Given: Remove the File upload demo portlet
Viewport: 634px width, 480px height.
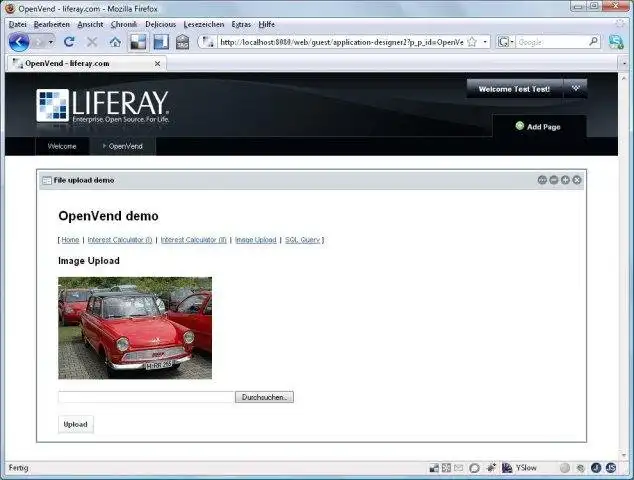Looking at the screenshot, I should 577,180.
